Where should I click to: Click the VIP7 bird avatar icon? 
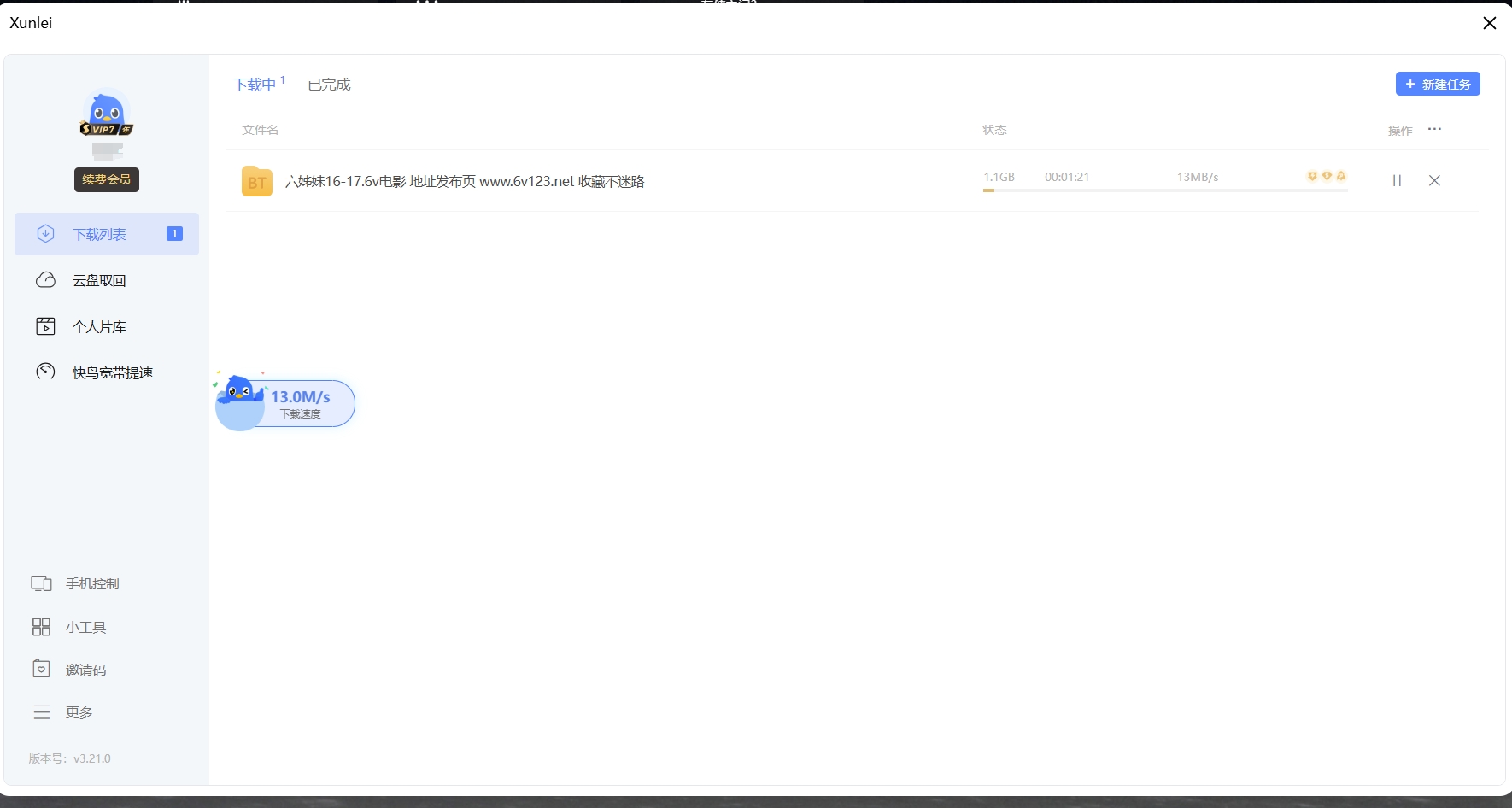tap(107, 114)
